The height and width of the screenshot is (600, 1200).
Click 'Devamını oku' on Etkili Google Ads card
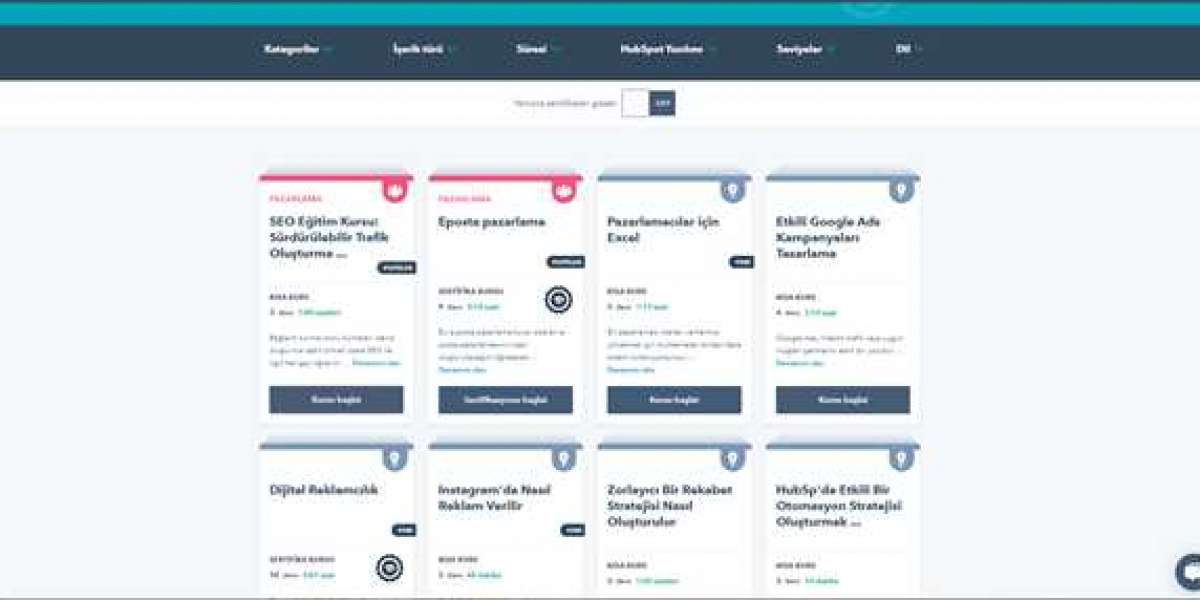800,362
